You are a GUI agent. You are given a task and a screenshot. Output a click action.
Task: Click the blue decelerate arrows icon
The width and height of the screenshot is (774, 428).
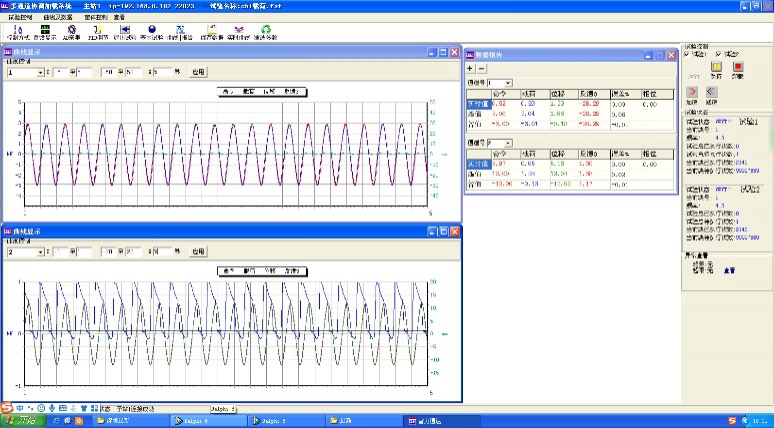[712, 91]
